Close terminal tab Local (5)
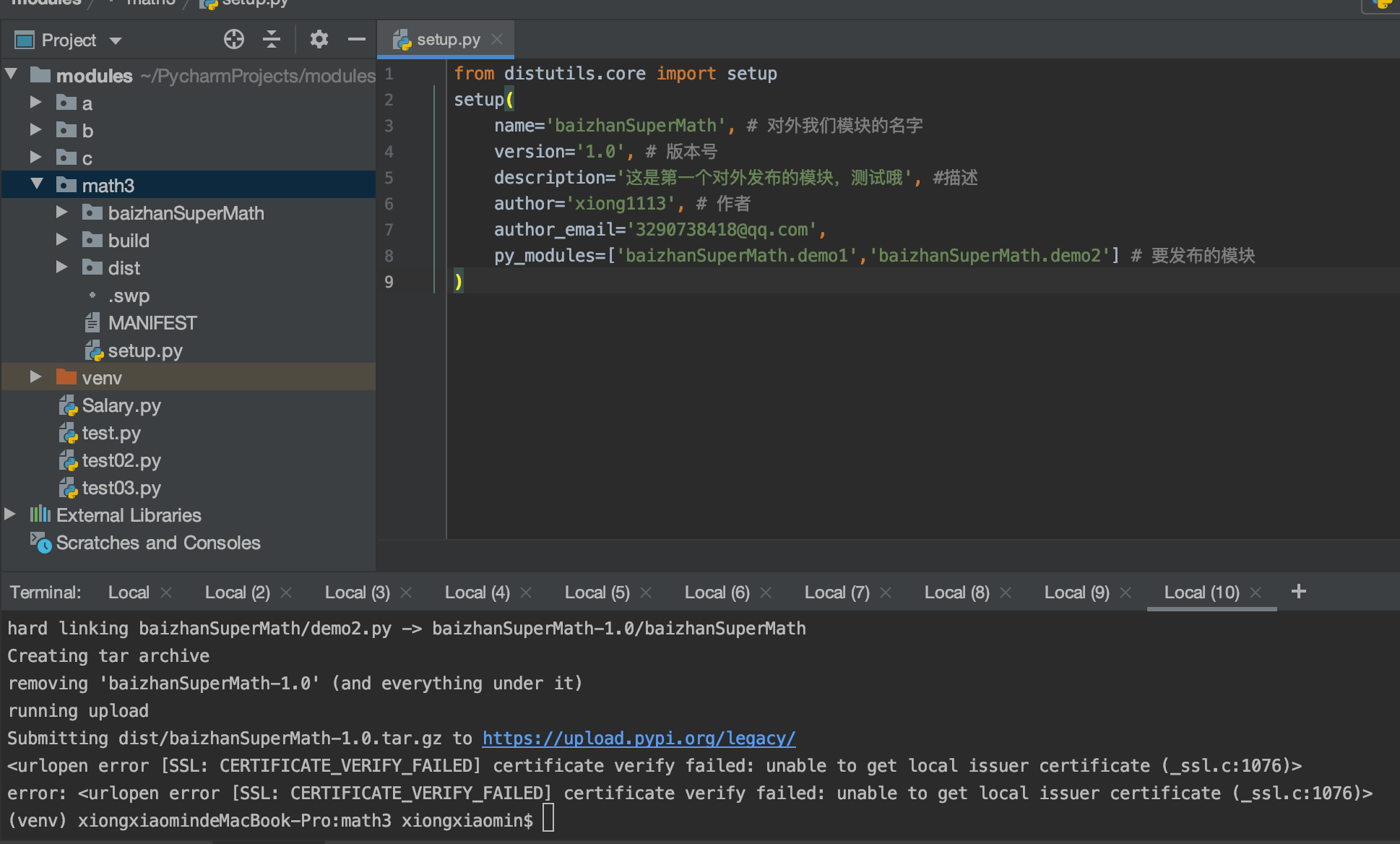This screenshot has width=1400, height=844. (646, 593)
